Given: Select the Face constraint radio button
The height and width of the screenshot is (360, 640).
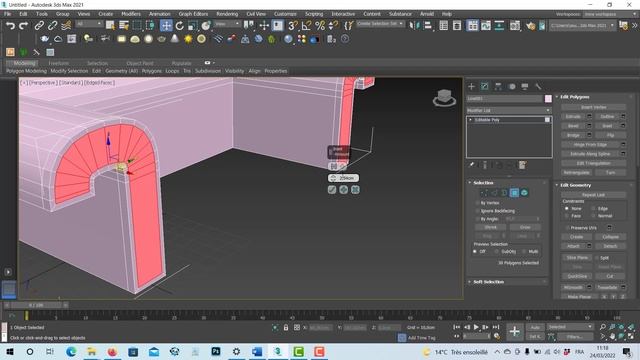Looking at the screenshot, I should pyautogui.click(x=567, y=216).
